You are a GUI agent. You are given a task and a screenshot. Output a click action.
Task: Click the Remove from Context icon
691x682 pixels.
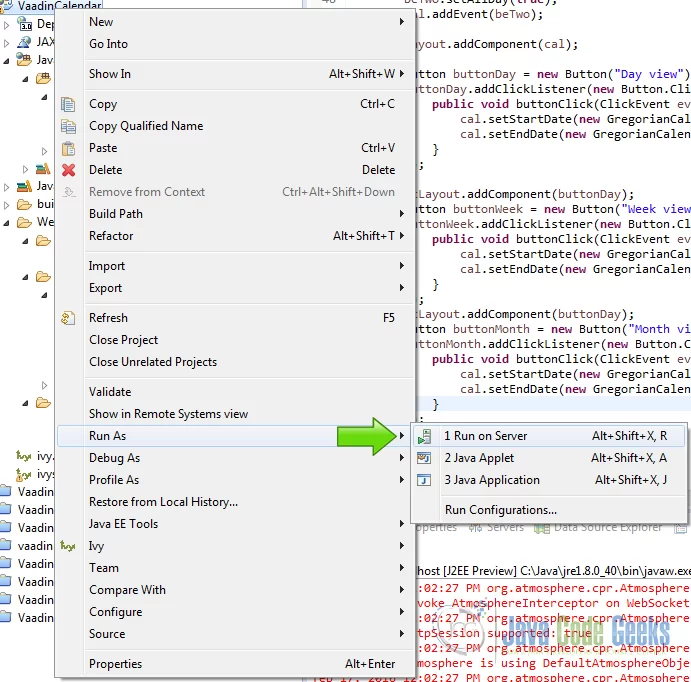pyautogui.click(x=68, y=192)
